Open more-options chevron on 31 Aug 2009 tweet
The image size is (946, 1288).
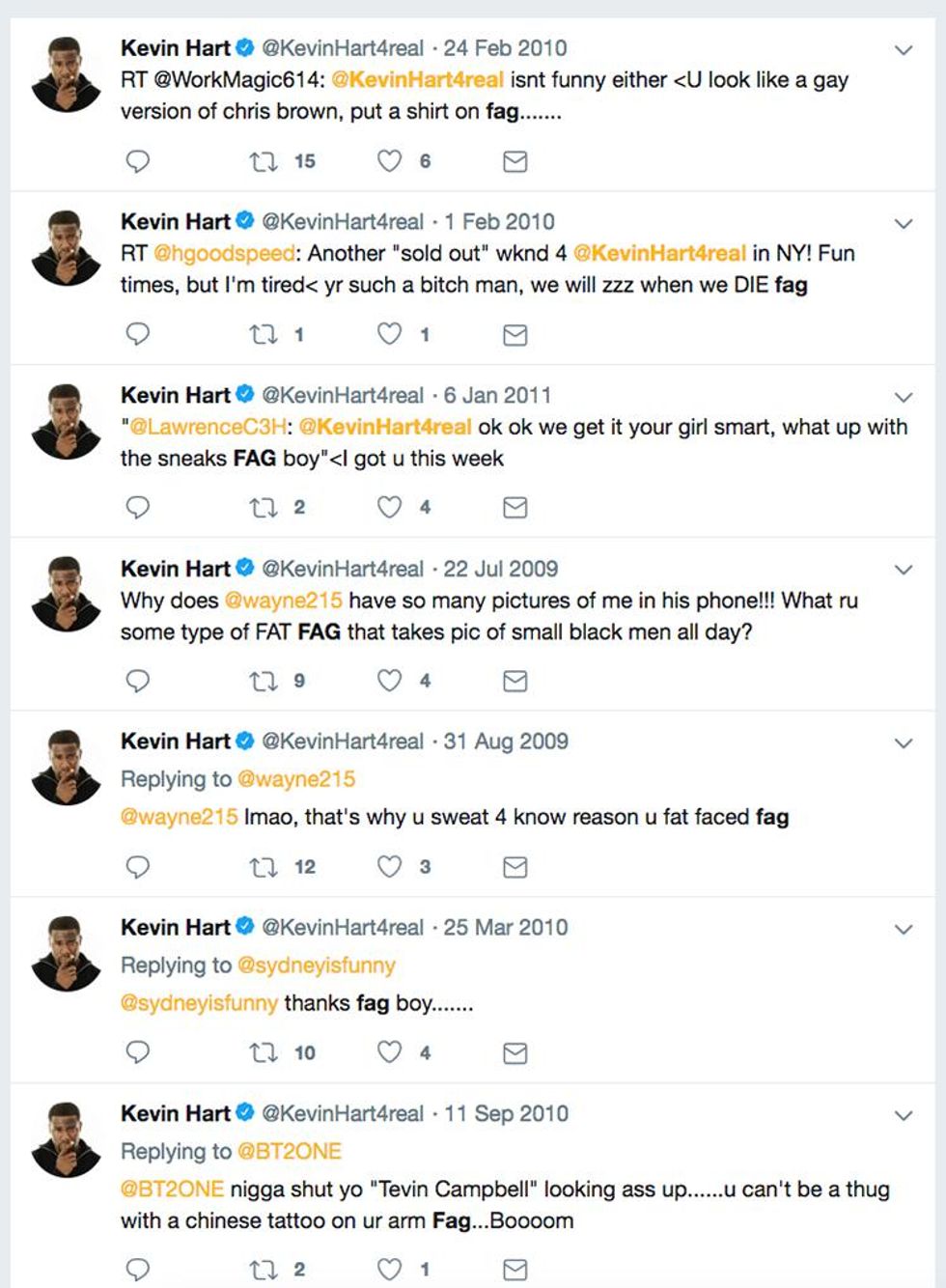tap(904, 743)
